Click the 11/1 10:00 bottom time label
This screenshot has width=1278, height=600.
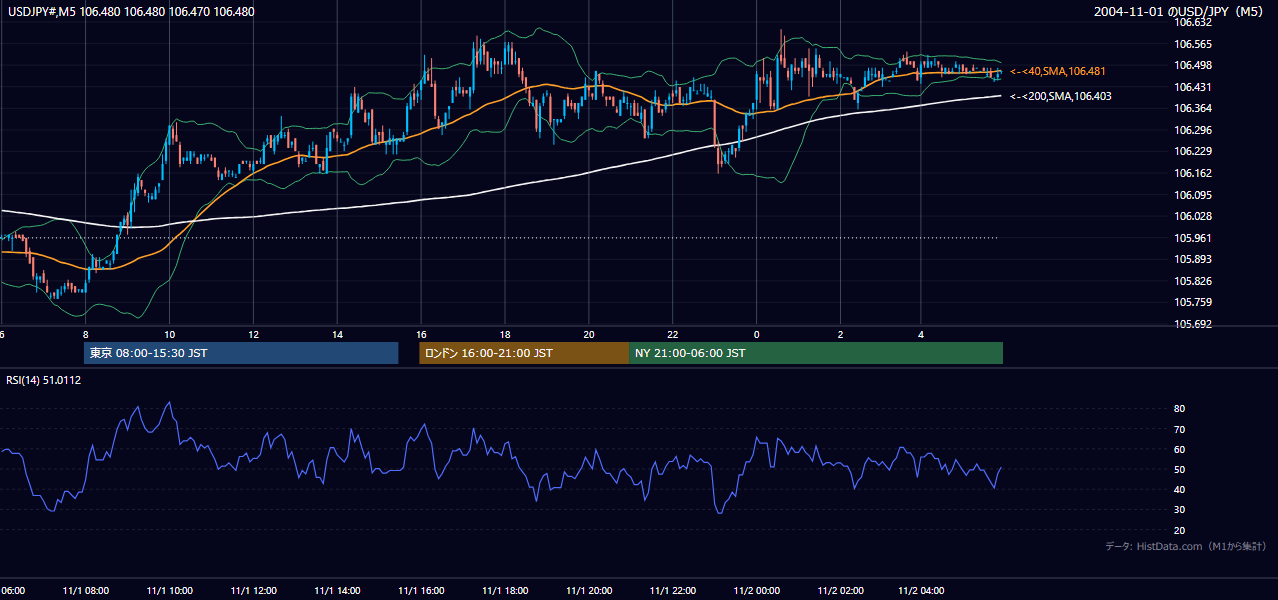[x=169, y=590]
